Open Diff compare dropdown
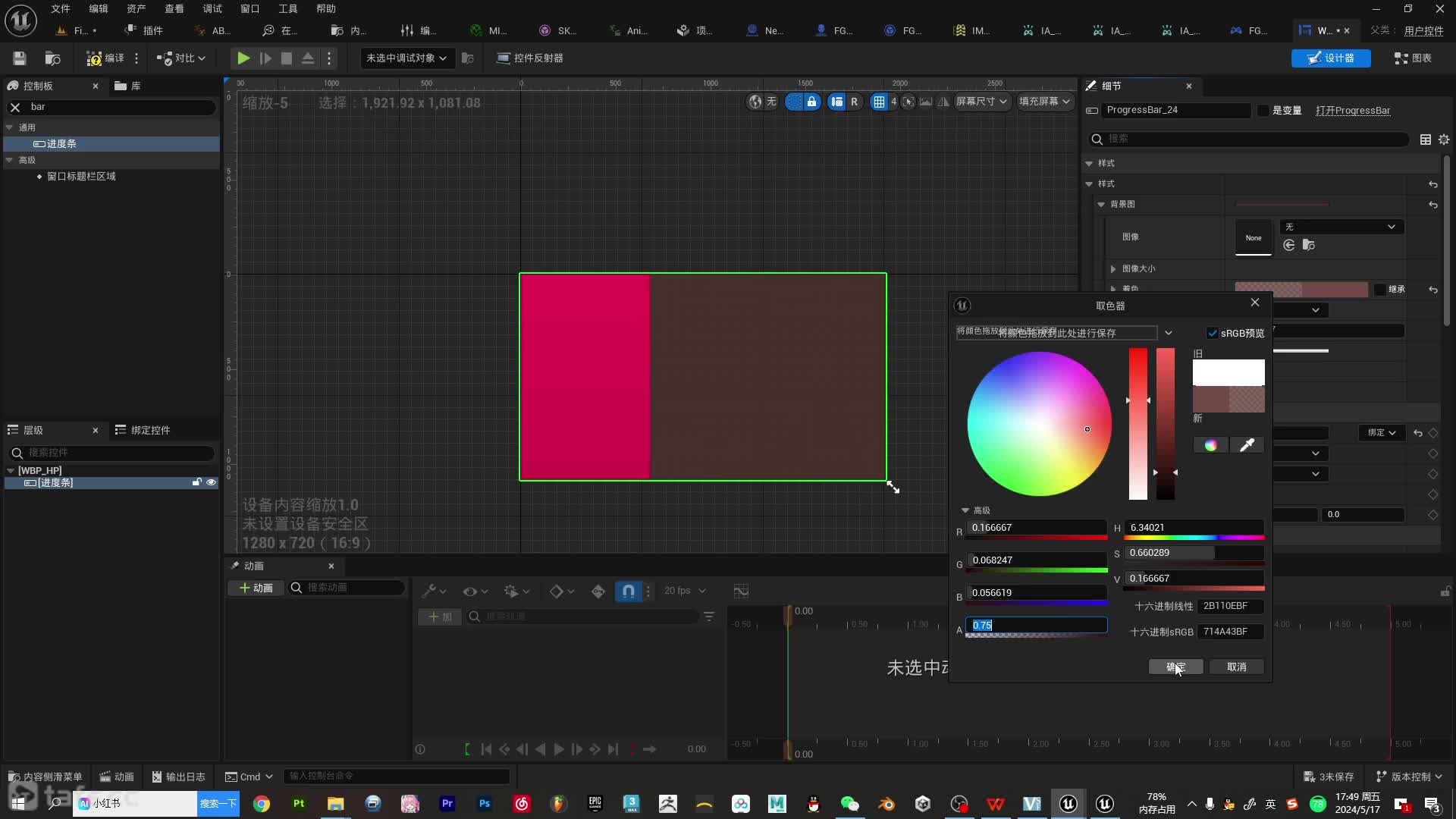 click(x=181, y=58)
